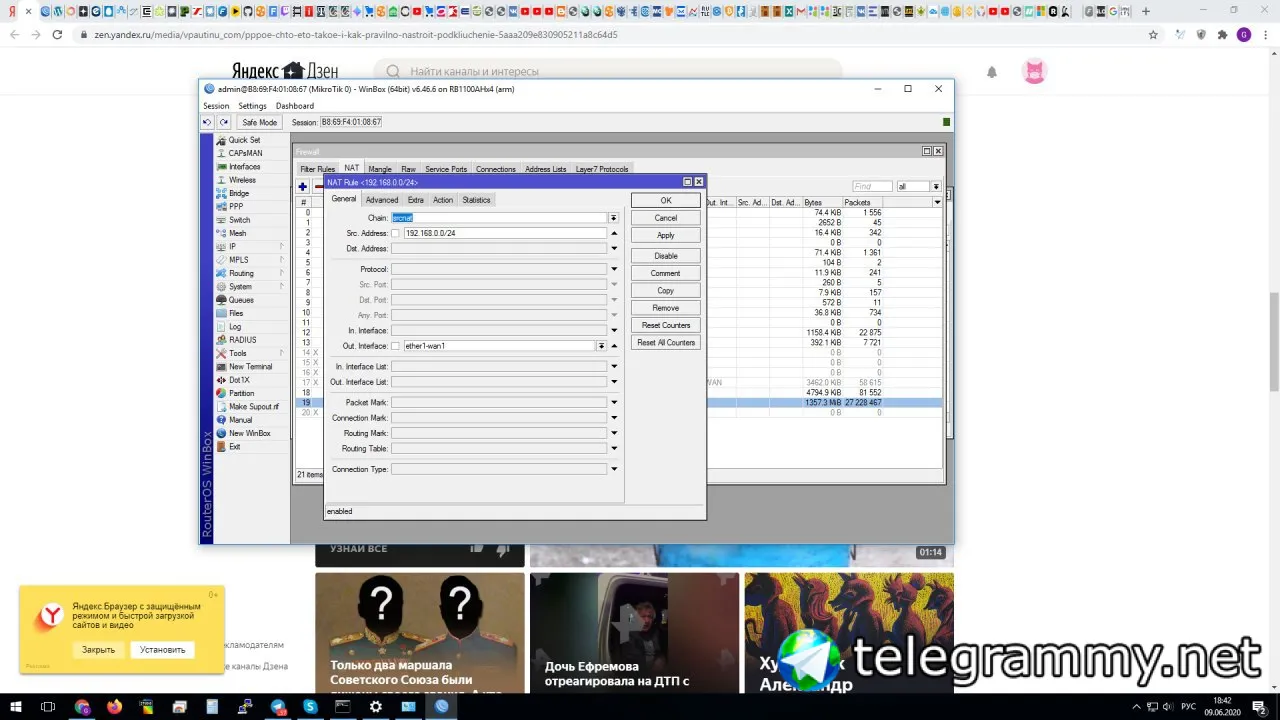Open Yandex Zen notifications bell

(x=992, y=72)
